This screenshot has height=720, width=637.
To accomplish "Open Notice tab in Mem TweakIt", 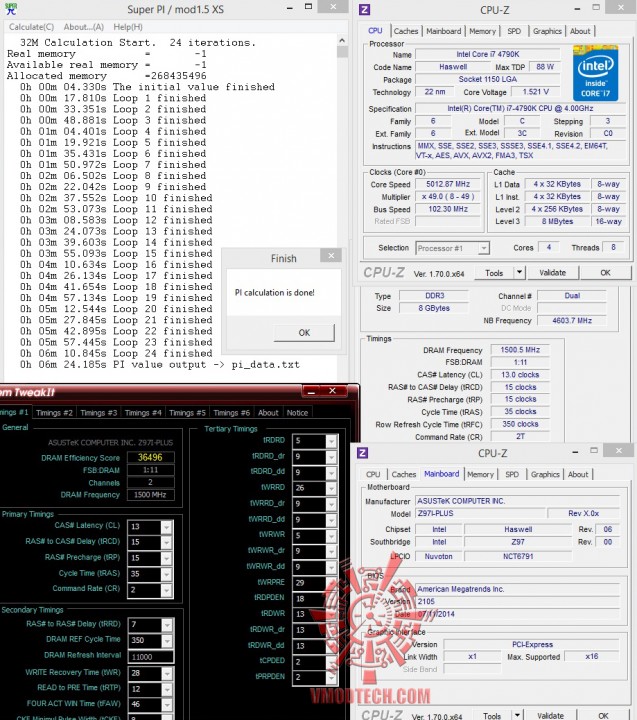I will tap(297, 413).
